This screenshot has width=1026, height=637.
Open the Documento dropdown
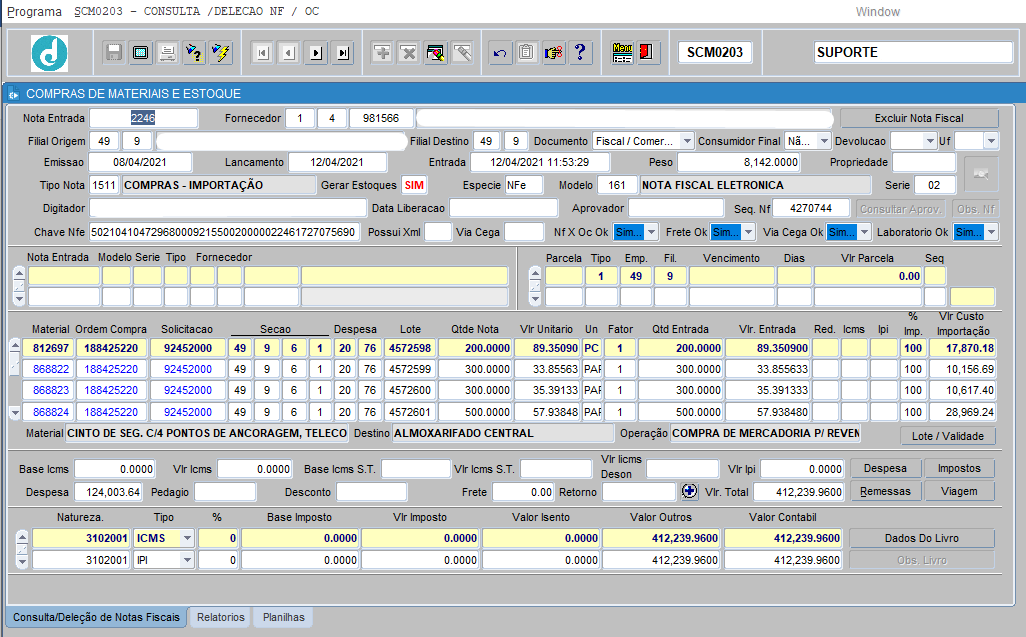coord(686,141)
